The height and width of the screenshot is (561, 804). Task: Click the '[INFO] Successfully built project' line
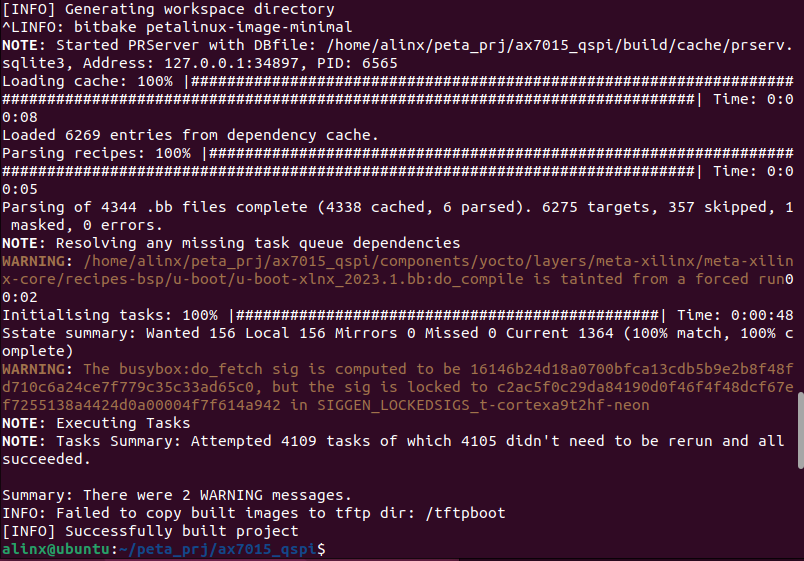(x=150, y=531)
